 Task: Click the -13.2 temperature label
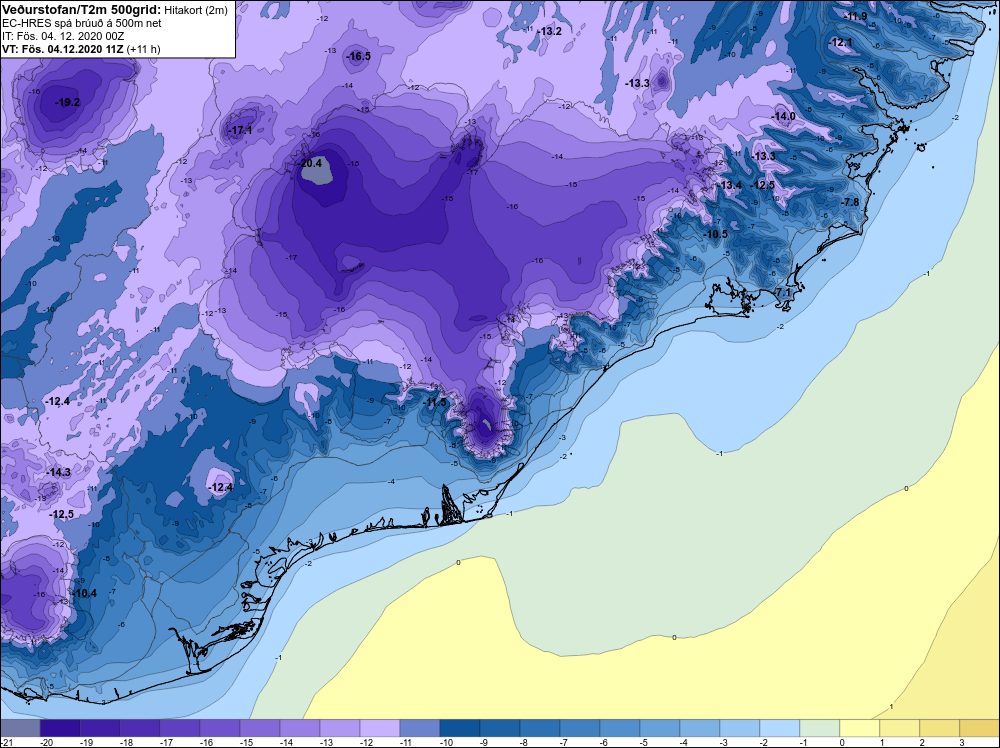tap(549, 31)
